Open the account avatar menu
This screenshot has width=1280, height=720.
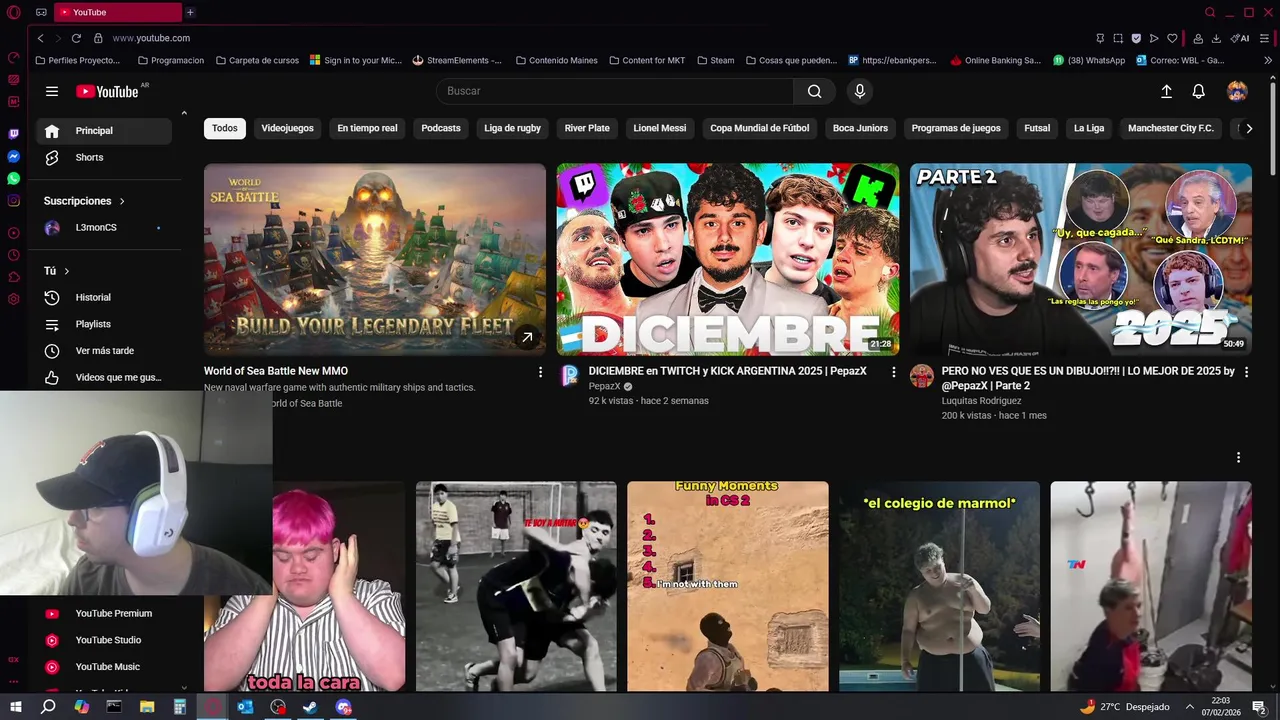tap(1237, 91)
